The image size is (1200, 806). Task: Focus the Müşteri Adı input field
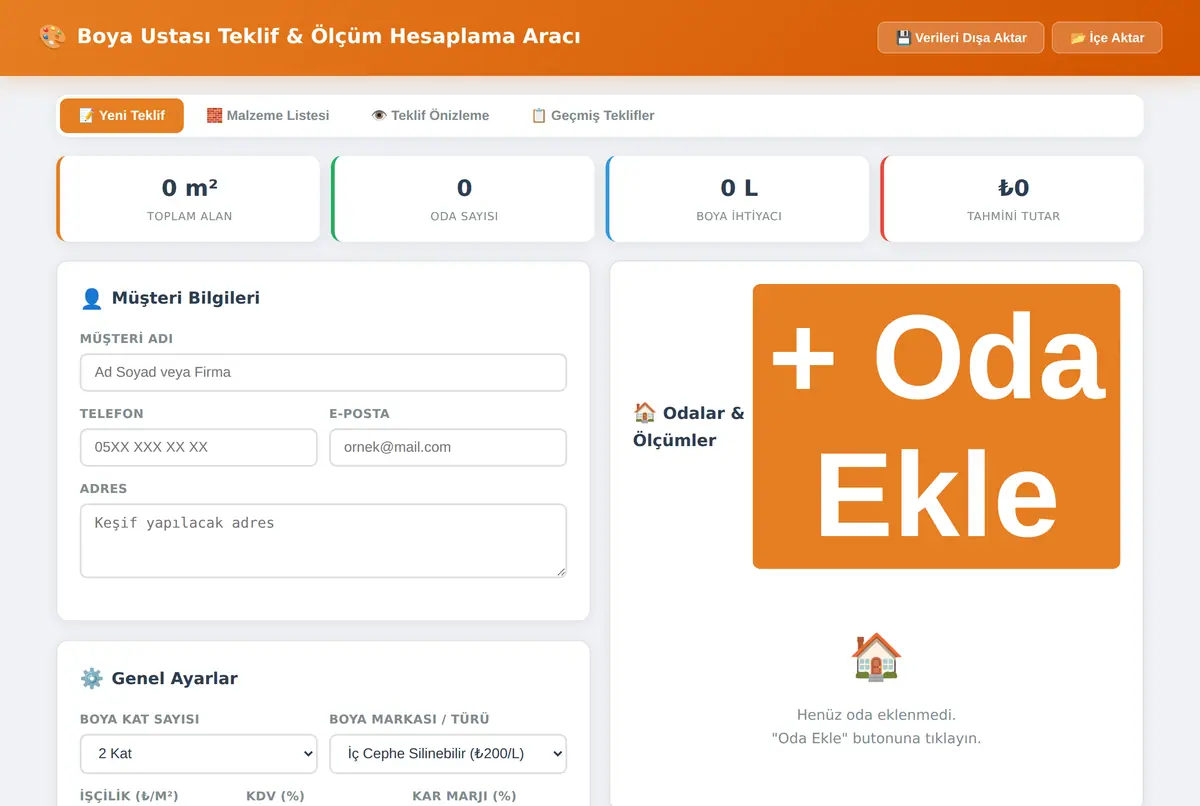(x=323, y=372)
